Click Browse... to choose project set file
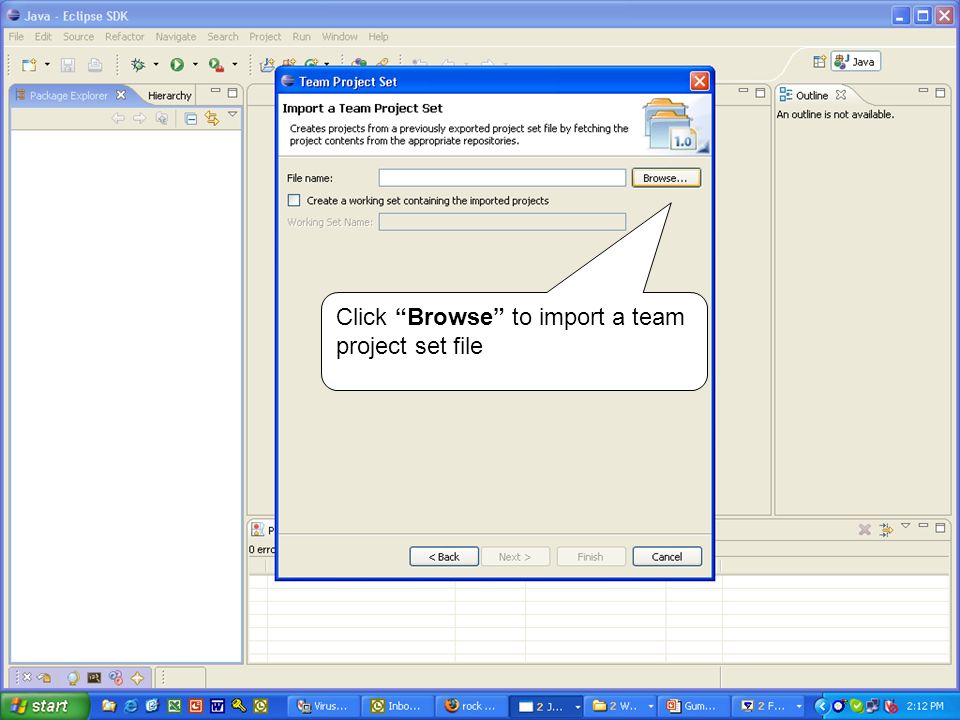Image resolution: width=960 pixels, height=720 pixels. point(666,178)
